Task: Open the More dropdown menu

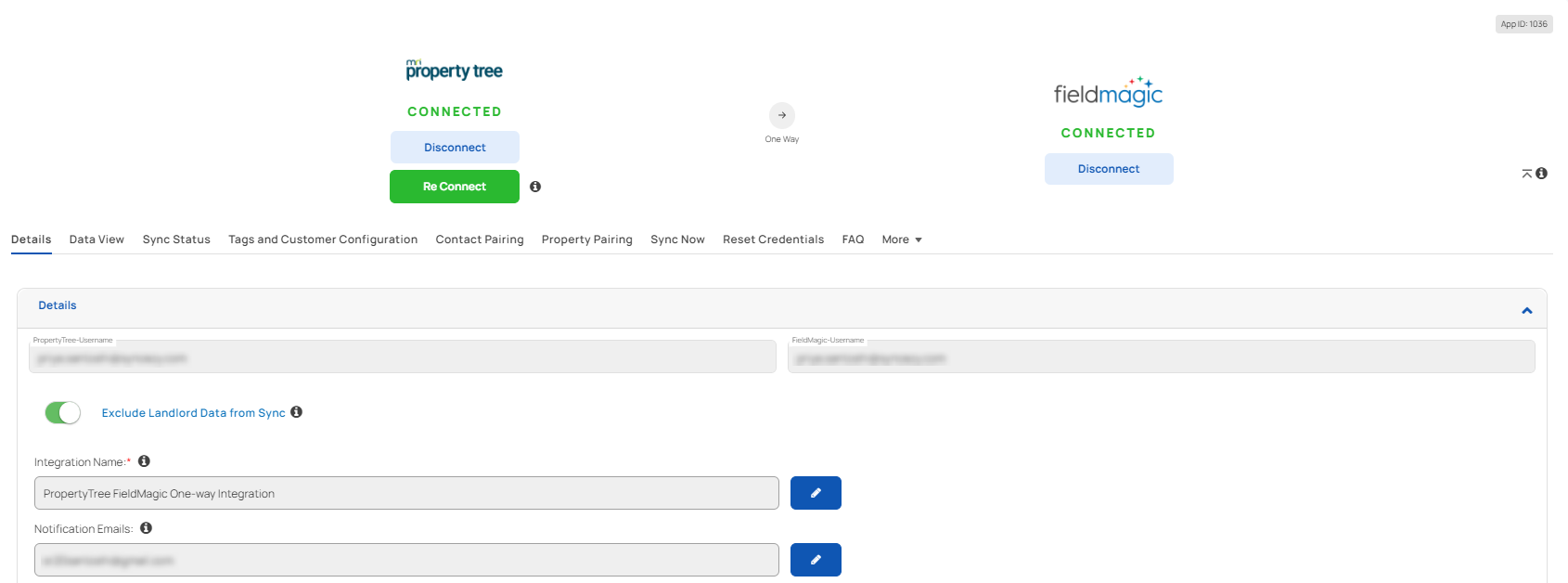Action: (x=901, y=240)
